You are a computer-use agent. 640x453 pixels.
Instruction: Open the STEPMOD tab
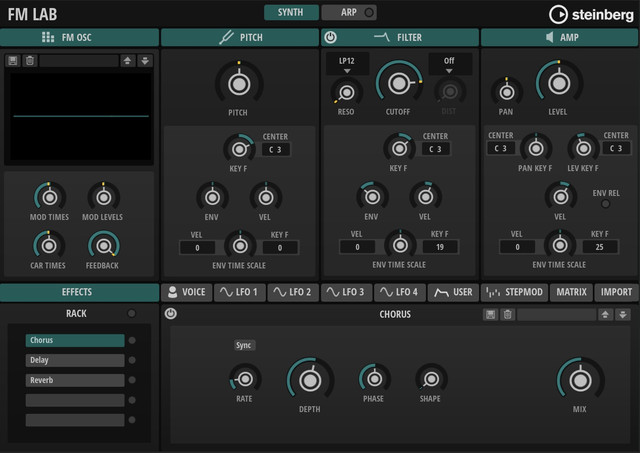(x=514, y=292)
